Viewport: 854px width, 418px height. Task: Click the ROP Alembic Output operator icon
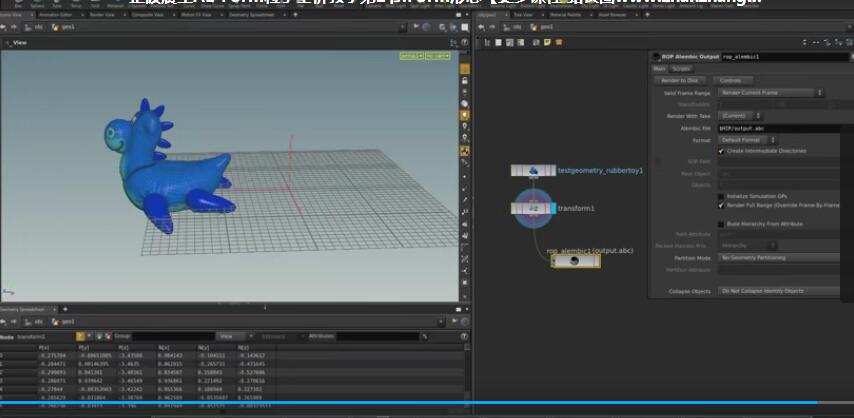click(x=655, y=57)
